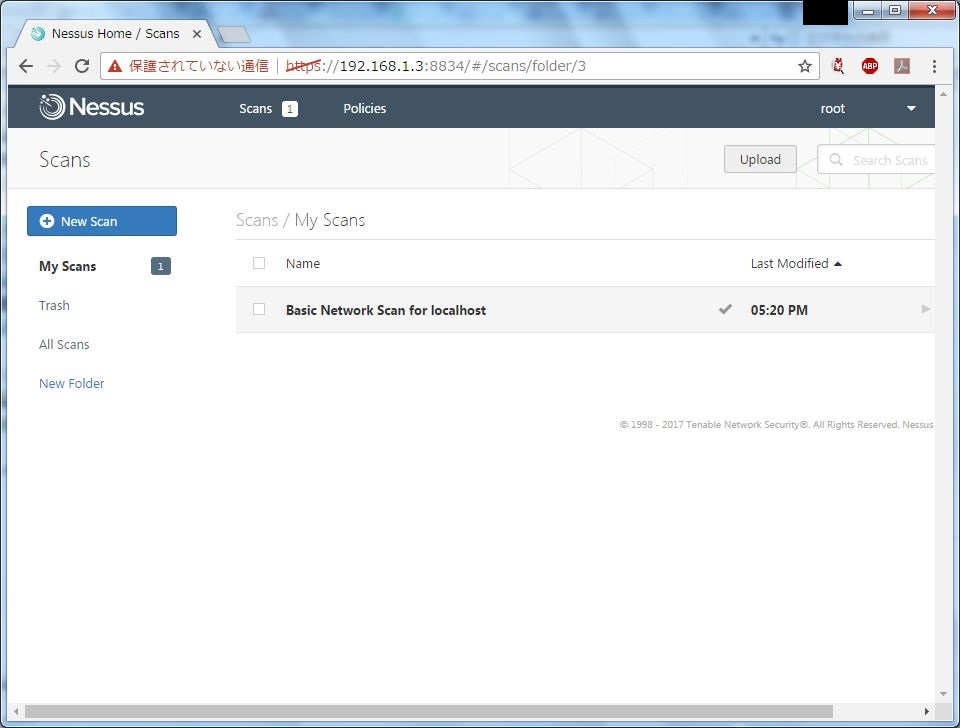Click the Tenable Network Security copyright text
The image size is (960, 728).
click(x=776, y=424)
